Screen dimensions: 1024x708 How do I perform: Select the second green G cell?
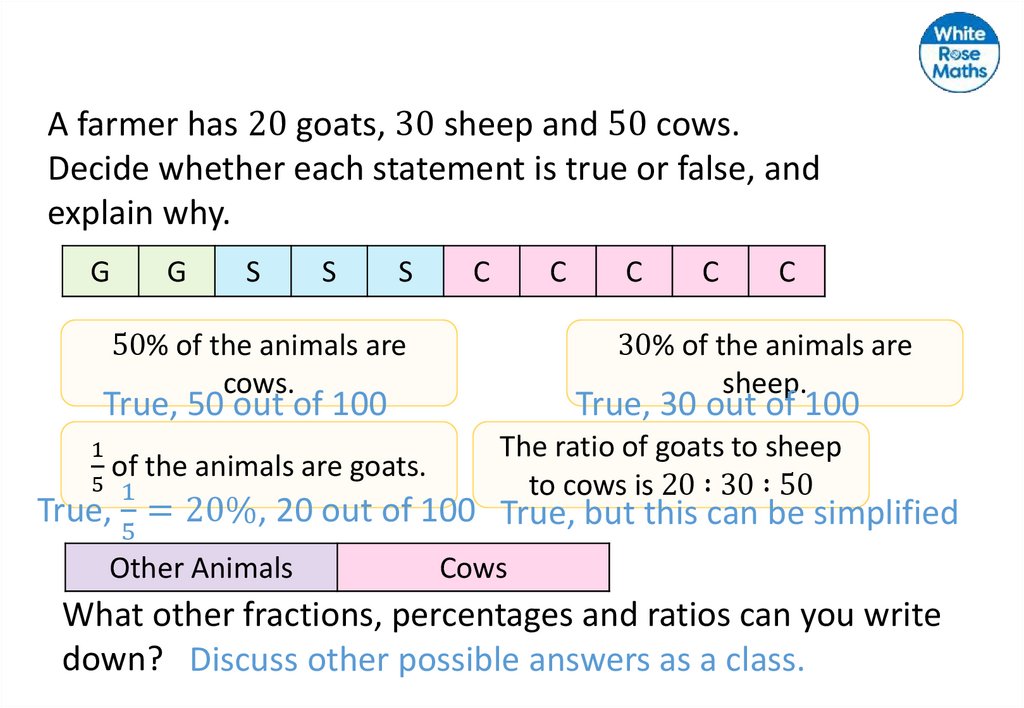coord(177,271)
